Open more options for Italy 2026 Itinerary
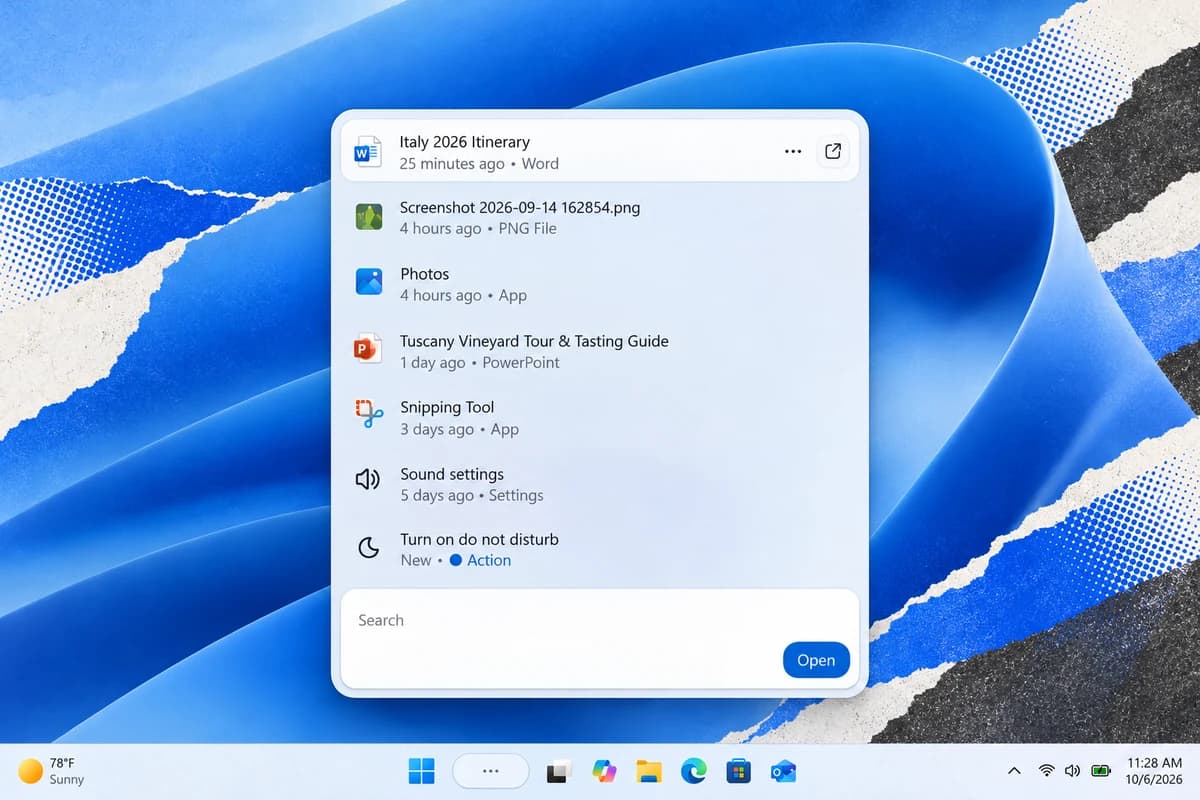 [793, 152]
